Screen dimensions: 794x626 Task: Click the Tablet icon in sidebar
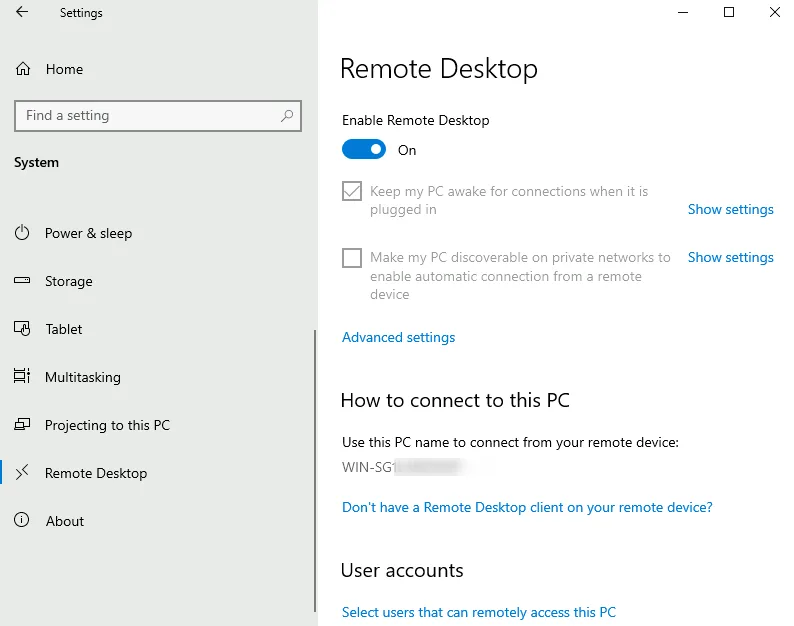click(x=22, y=329)
